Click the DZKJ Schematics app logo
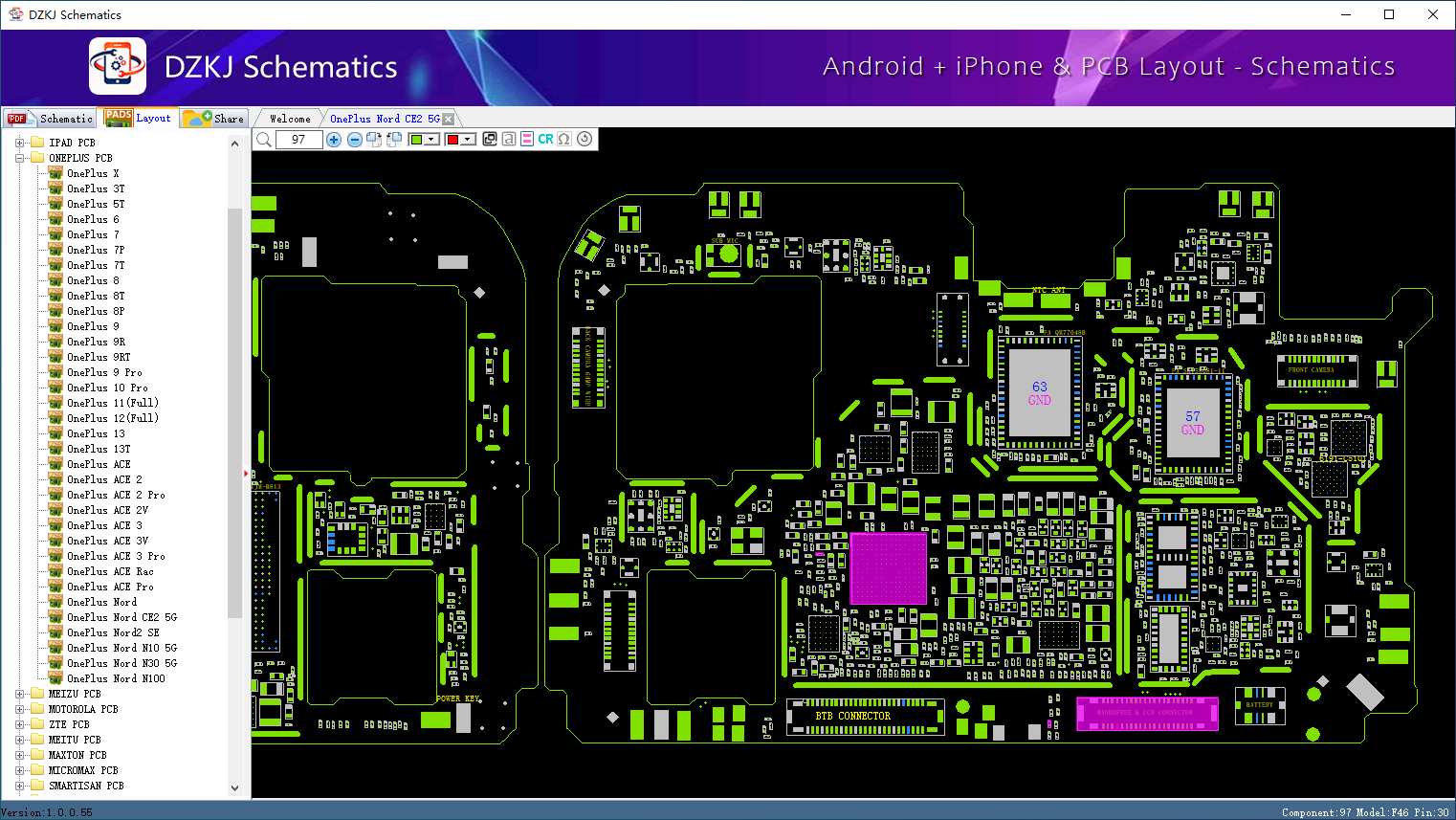 118,66
